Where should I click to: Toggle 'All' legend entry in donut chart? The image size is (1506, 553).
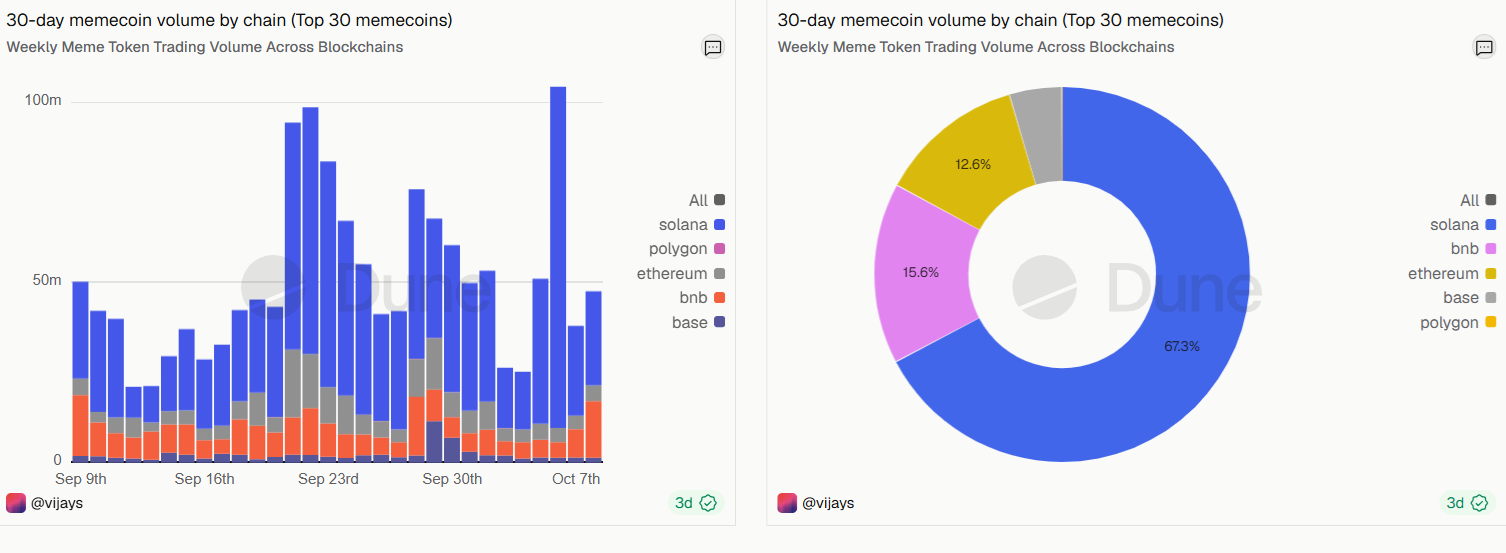pyautogui.click(x=1478, y=201)
